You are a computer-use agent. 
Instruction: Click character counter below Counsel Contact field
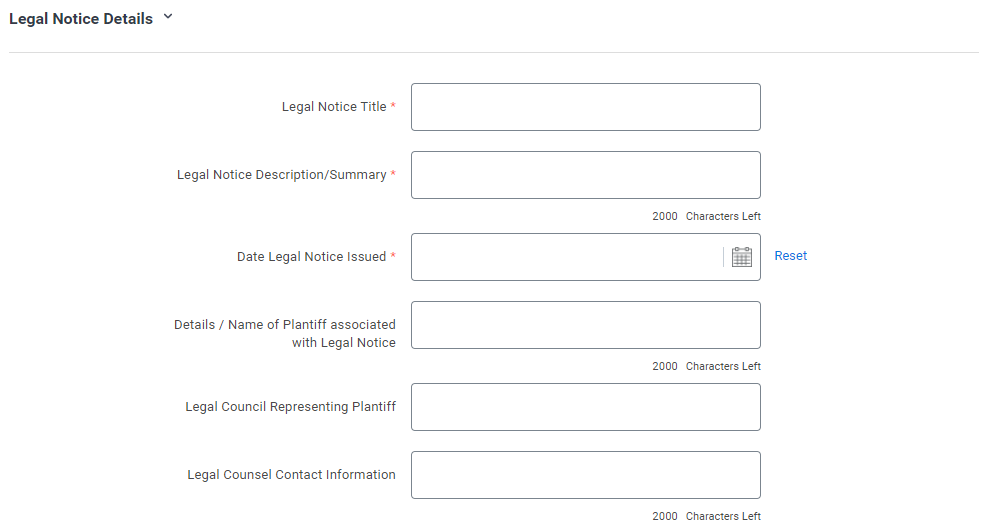(x=706, y=516)
